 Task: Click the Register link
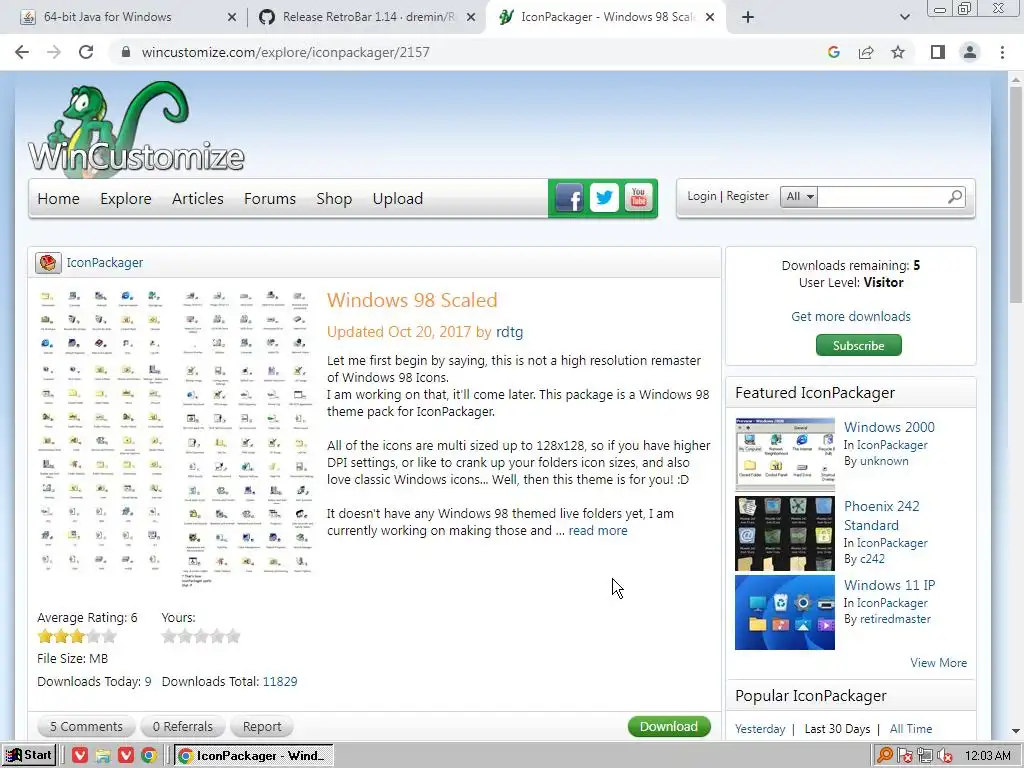747,196
